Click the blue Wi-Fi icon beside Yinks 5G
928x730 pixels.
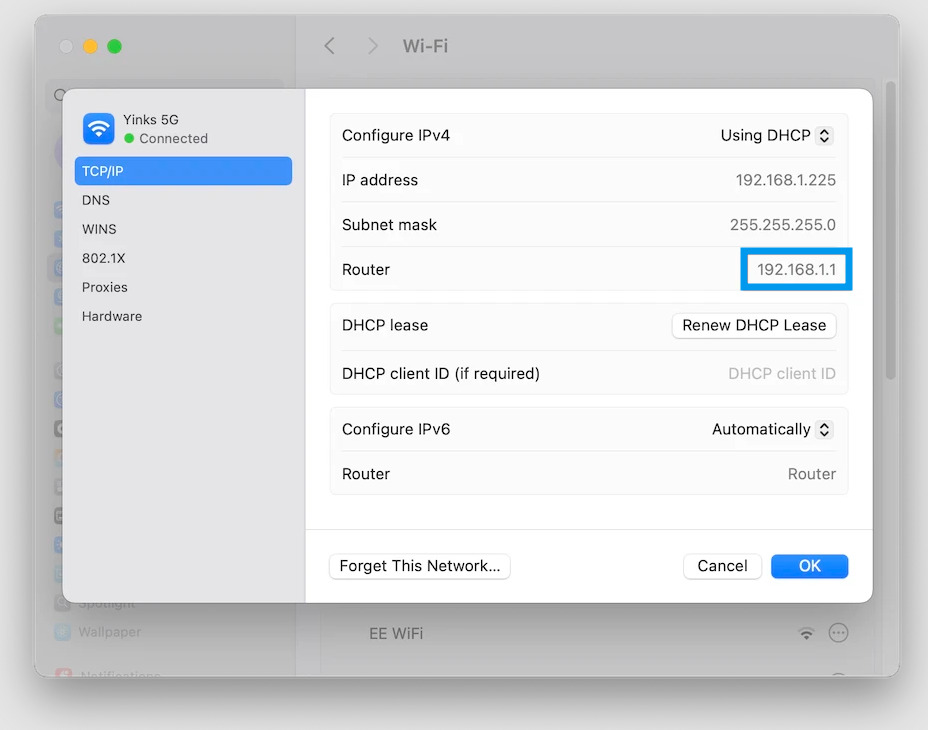coord(98,128)
